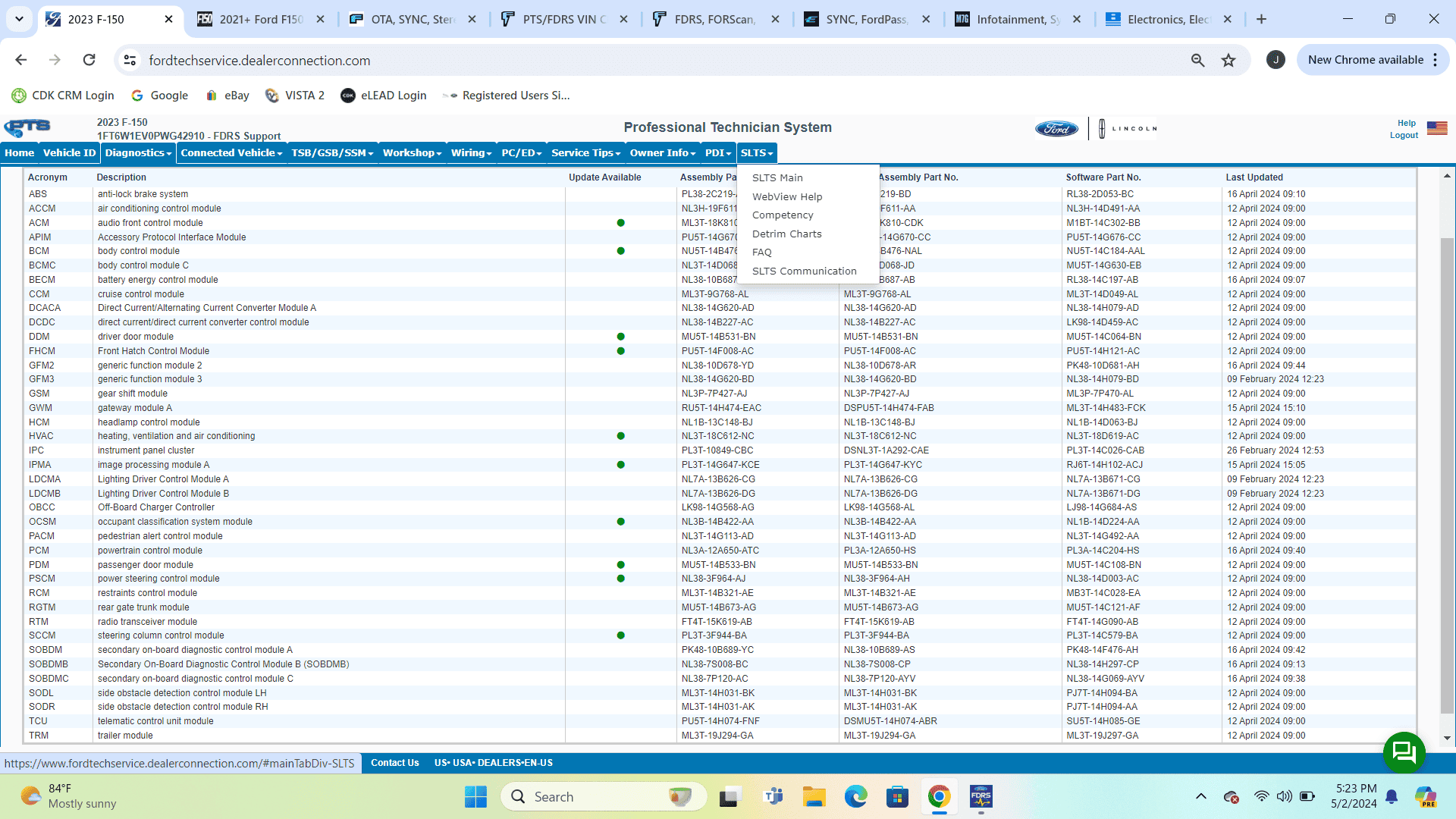Click SCCM update available green dot
The height and width of the screenshot is (819, 1456).
pos(620,635)
